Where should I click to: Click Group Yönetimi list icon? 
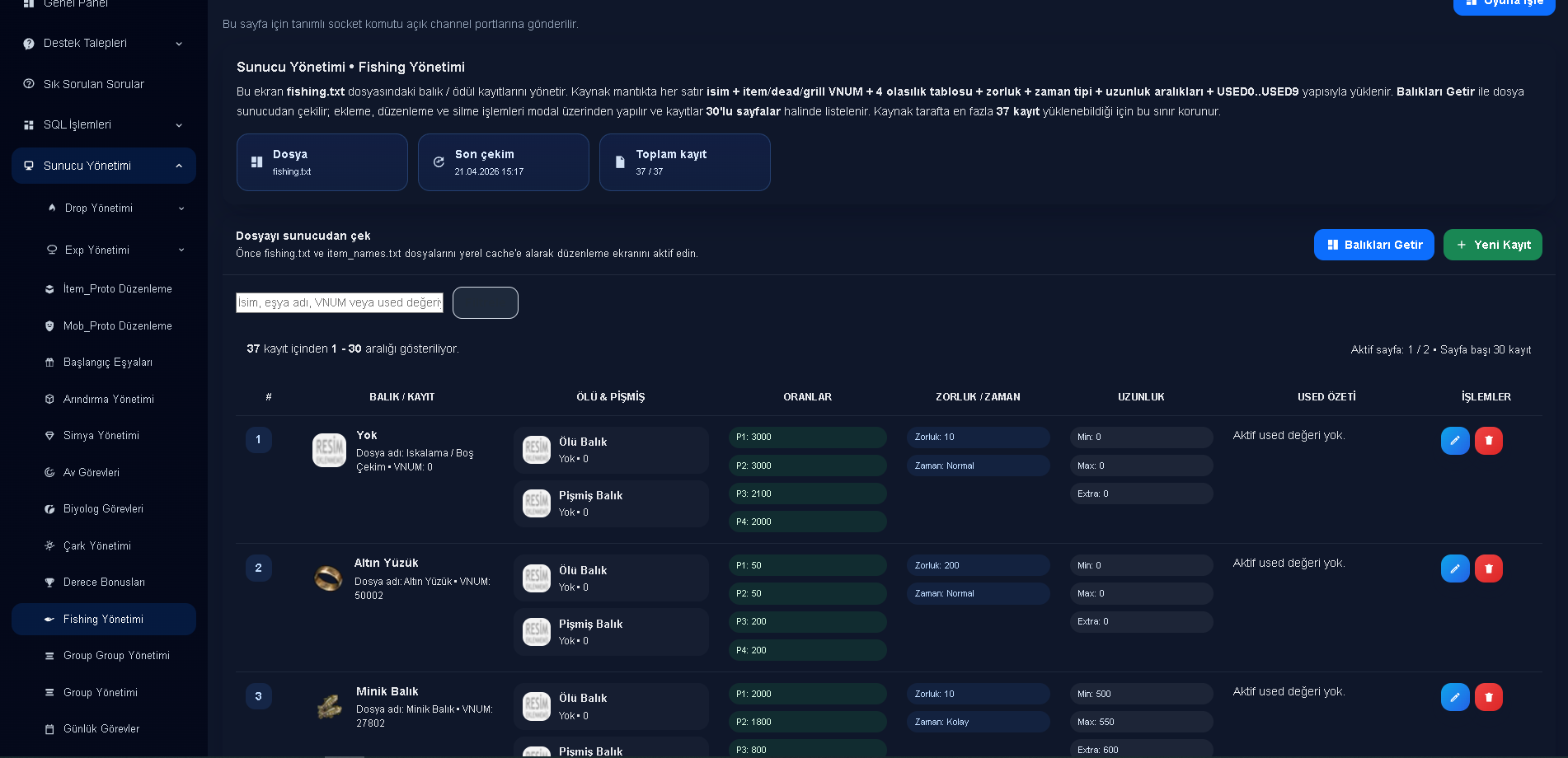[49, 693]
